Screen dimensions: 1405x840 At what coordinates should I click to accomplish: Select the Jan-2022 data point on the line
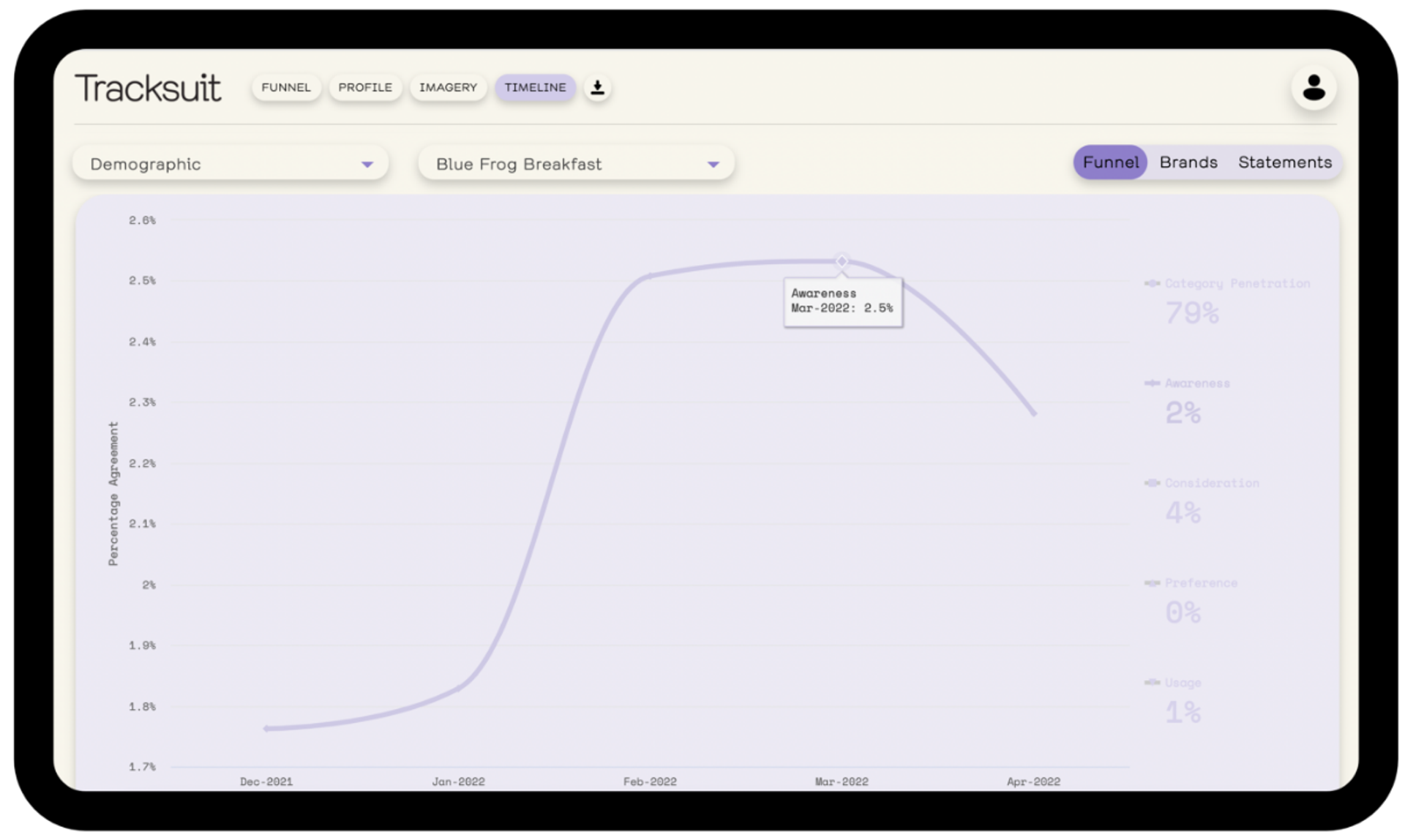(459, 688)
